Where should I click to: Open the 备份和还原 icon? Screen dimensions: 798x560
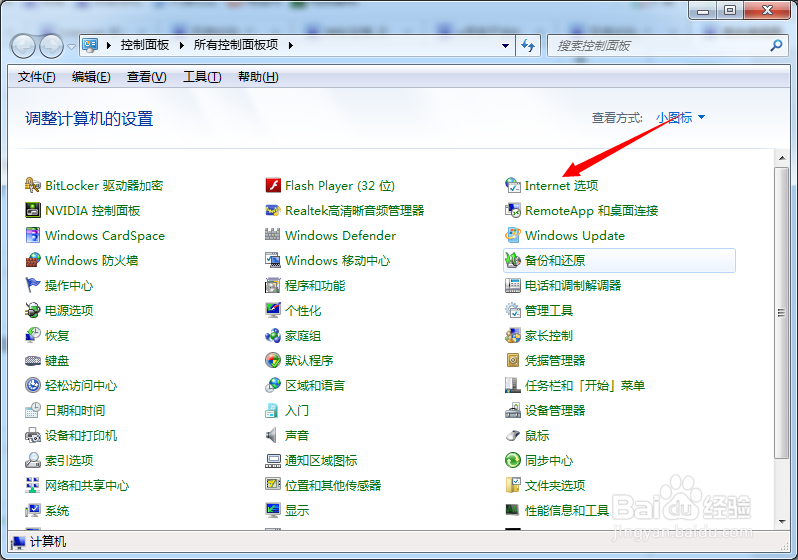512,260
